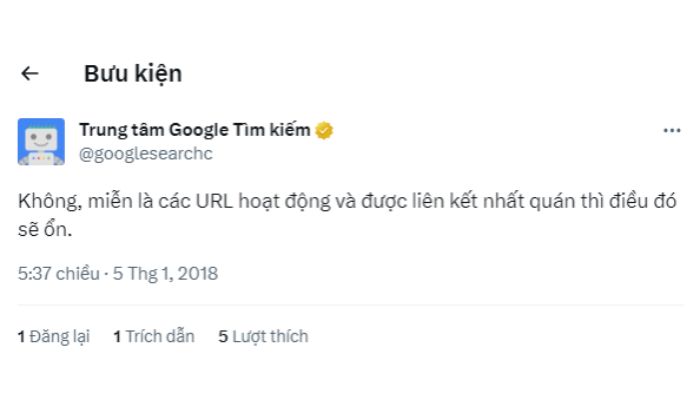Click "sẽ ổn." on the post's second line
Image resolution: width=700 pixels, height=400 pixels.
(x=47, y=229)
